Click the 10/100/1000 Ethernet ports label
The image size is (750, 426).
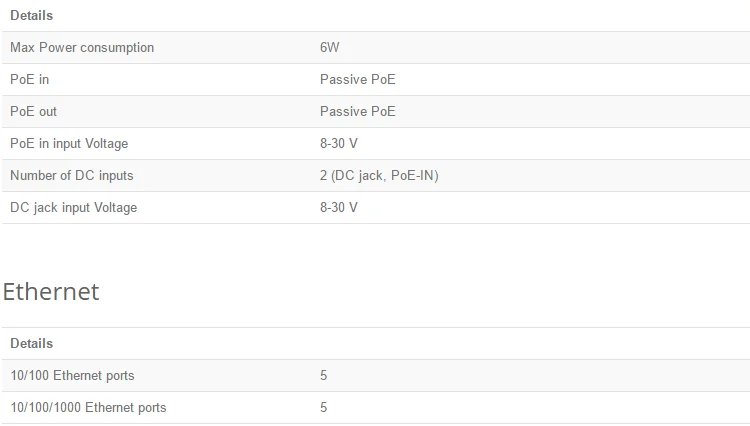pyautogui.click(x=88, y=407)
